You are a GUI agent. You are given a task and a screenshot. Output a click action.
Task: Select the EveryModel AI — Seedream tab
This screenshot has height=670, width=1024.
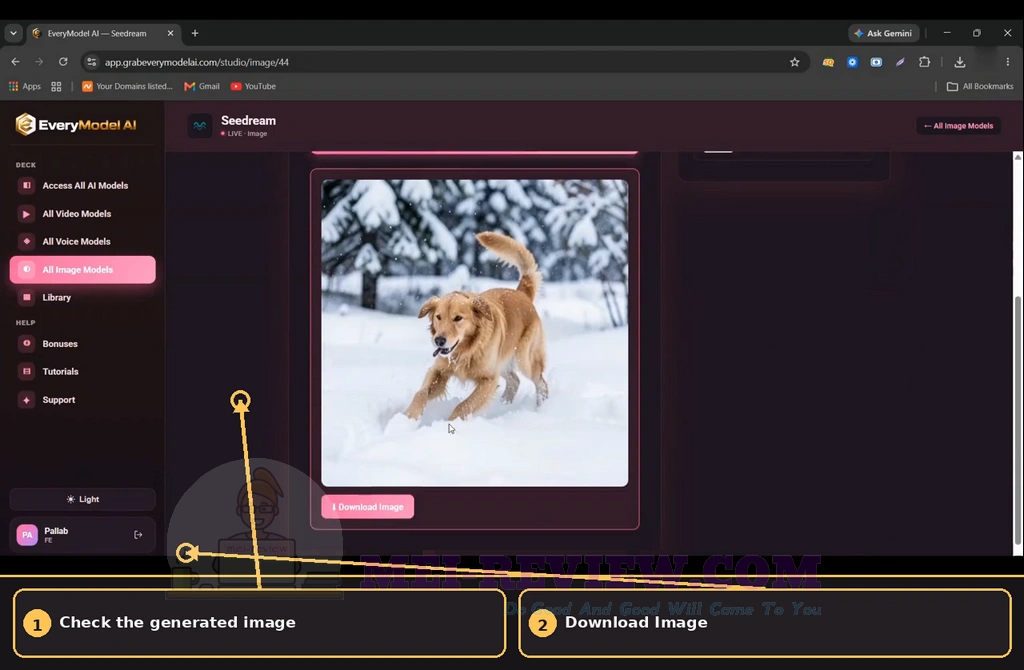103,33
